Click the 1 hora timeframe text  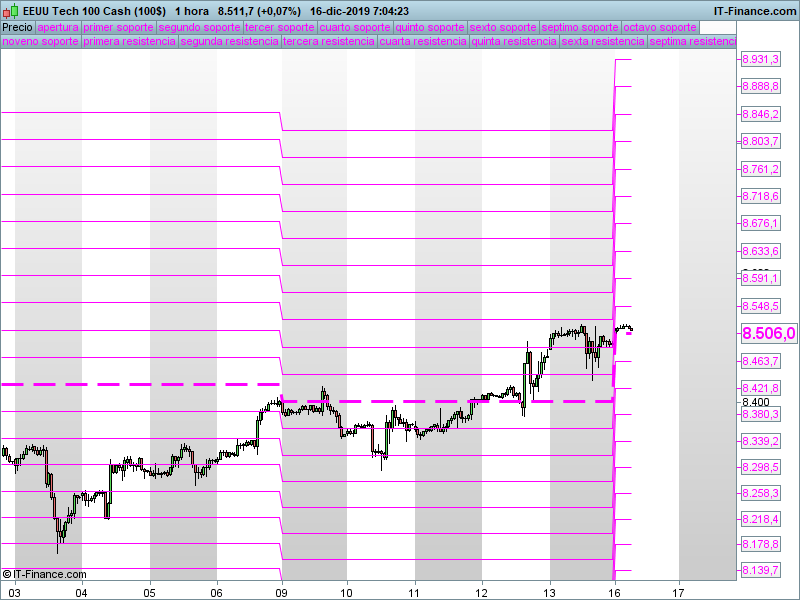[192, 11]
